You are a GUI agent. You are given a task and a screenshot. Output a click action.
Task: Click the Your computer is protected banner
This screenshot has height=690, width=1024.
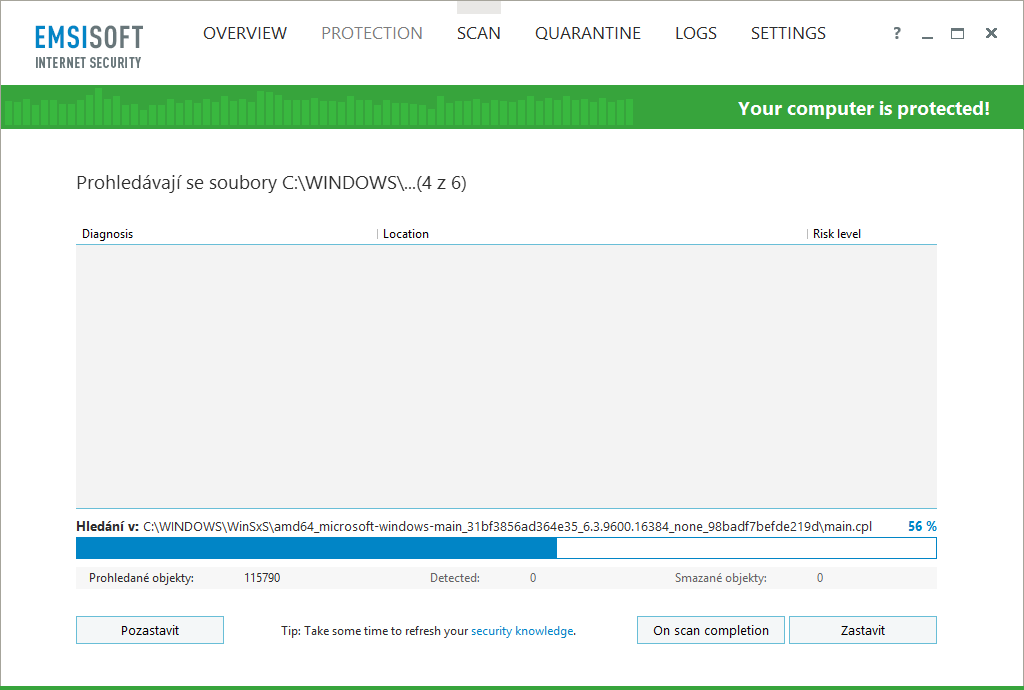[x=863, y=108]
